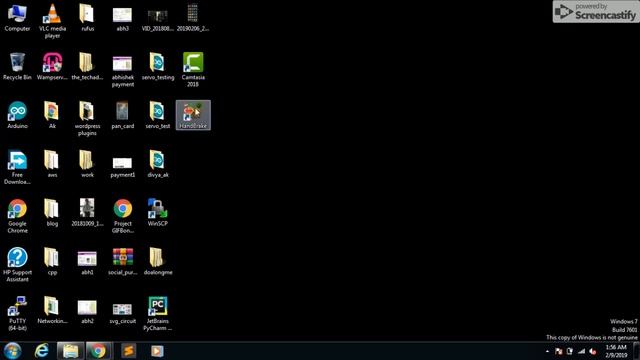
Task: Select the rufus folder
Action: (87, 18)
